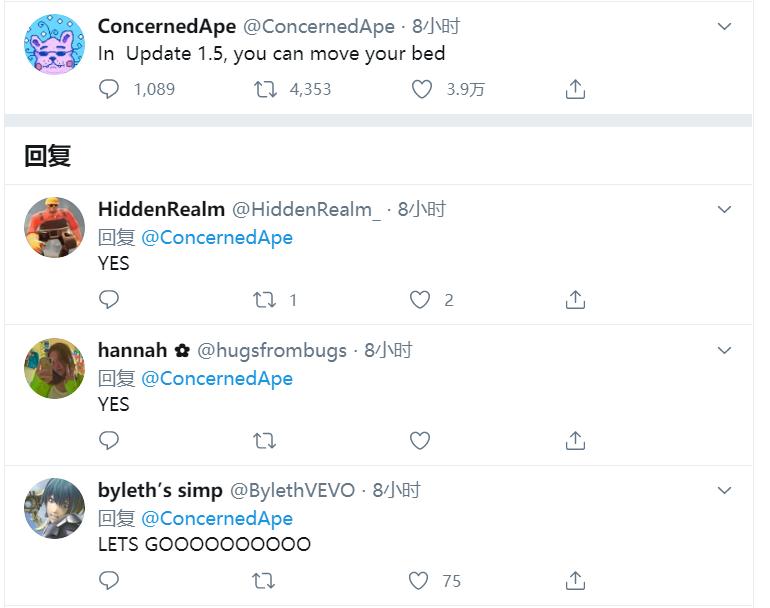
Task: Retweet hannah's reply
Action: [265, 440]
